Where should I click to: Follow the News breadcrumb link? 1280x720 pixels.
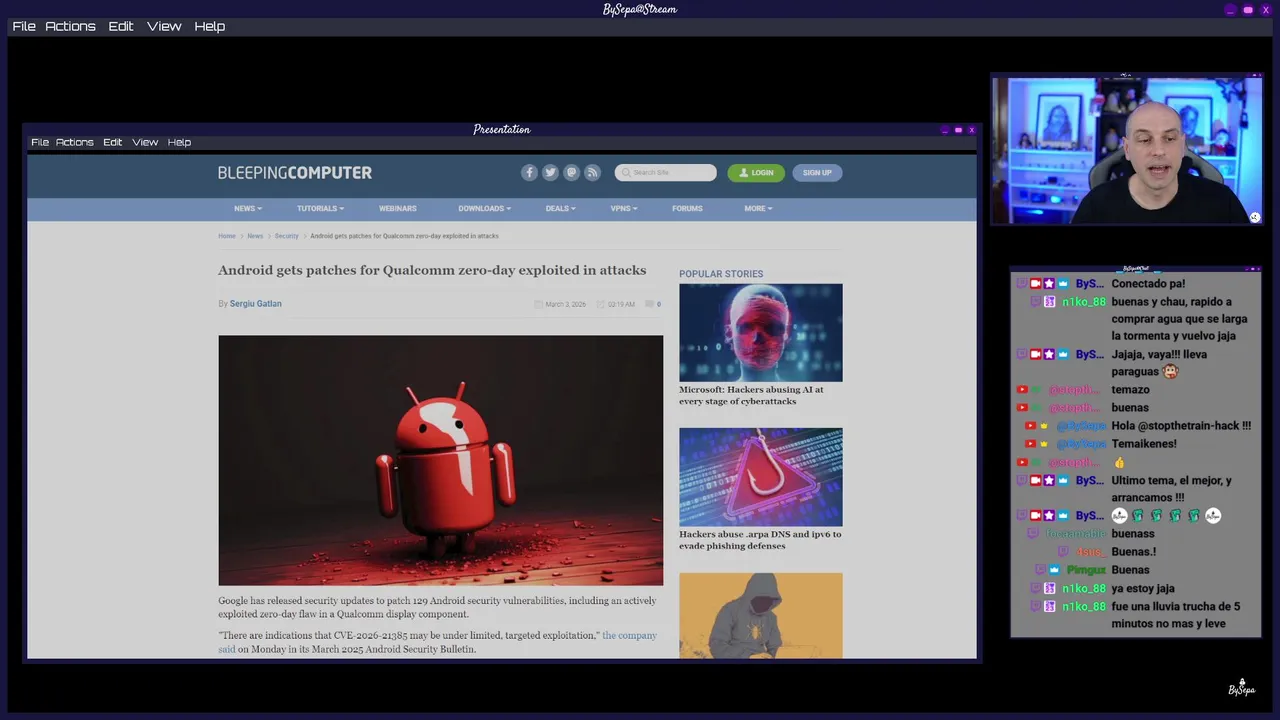point(255,236)
